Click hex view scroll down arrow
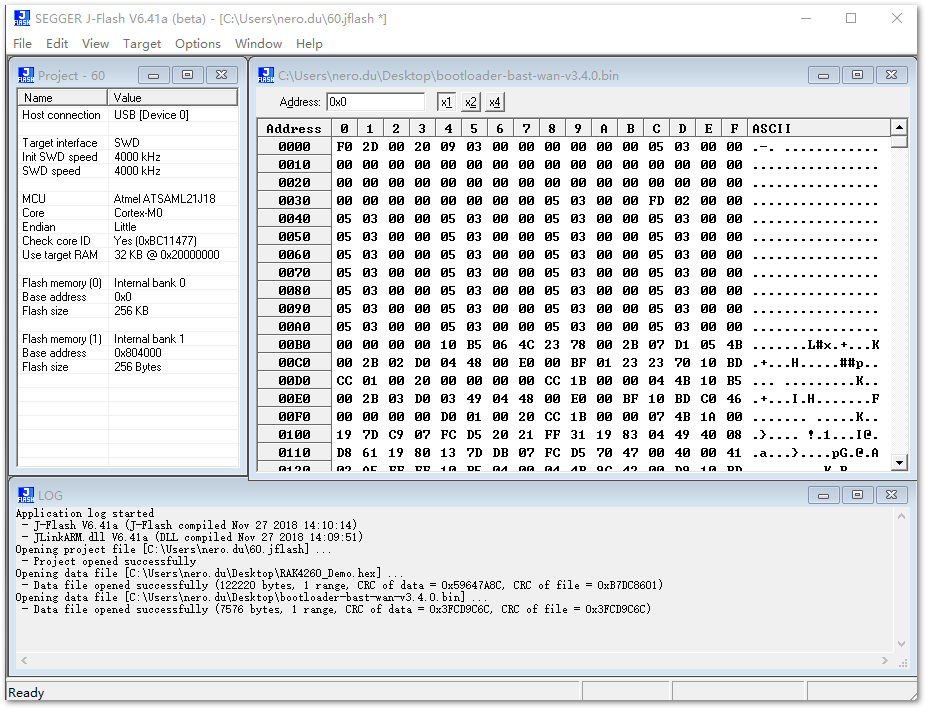 tap(899, 462)
